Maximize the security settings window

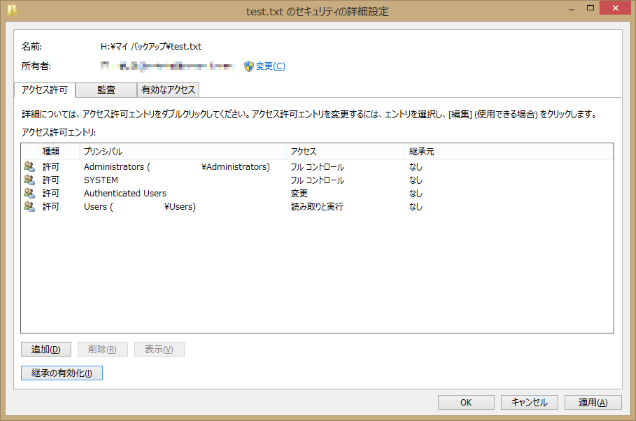click(x=590, y=9)
